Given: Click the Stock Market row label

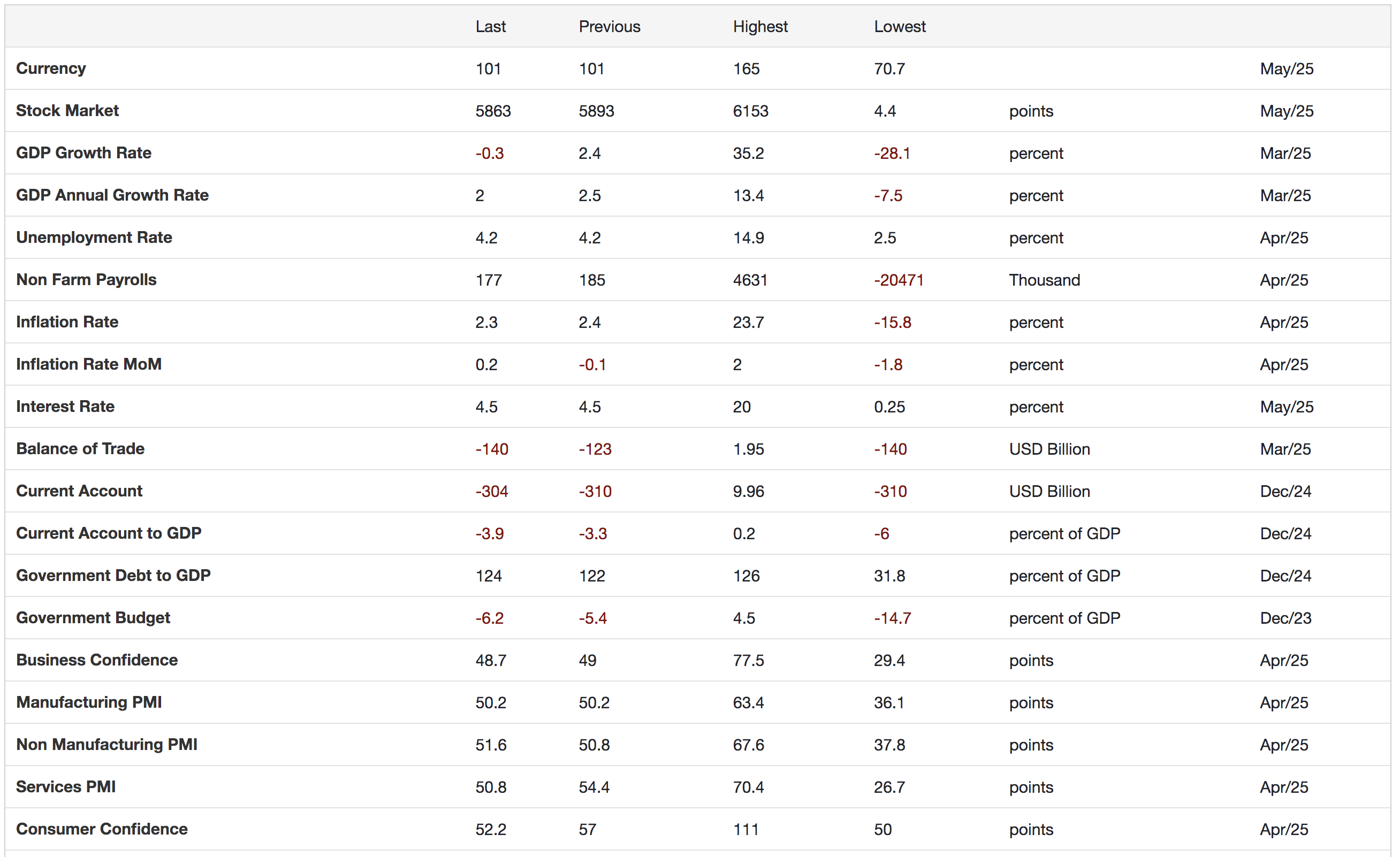Looking at the screenshot, I should click(67, 110).
